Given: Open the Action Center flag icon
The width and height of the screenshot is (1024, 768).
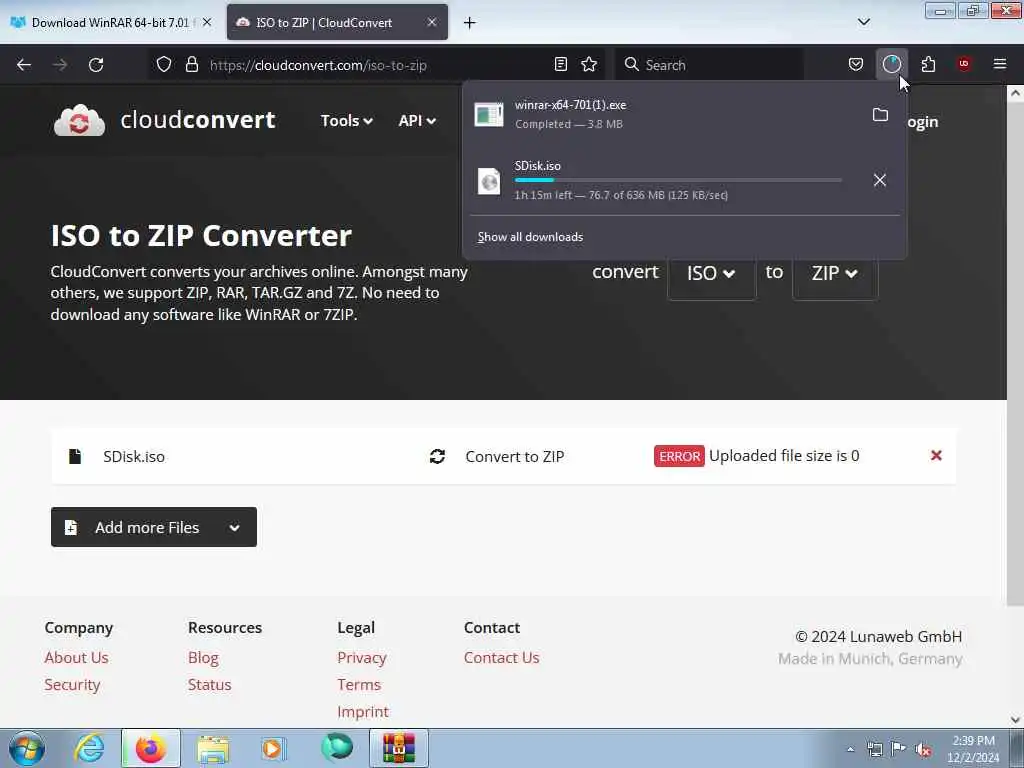Looking at the screenshot, I should [899, 749].
